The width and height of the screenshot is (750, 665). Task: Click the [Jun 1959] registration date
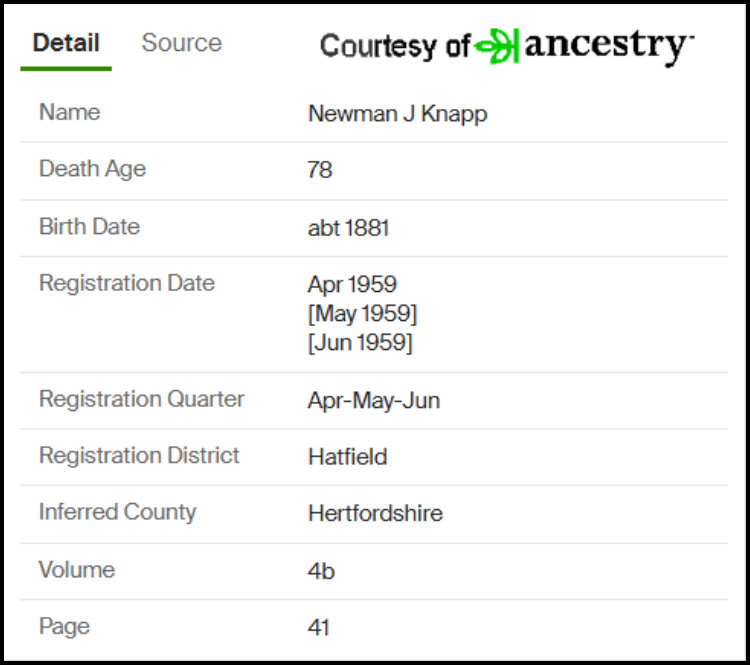click(360, 343)
